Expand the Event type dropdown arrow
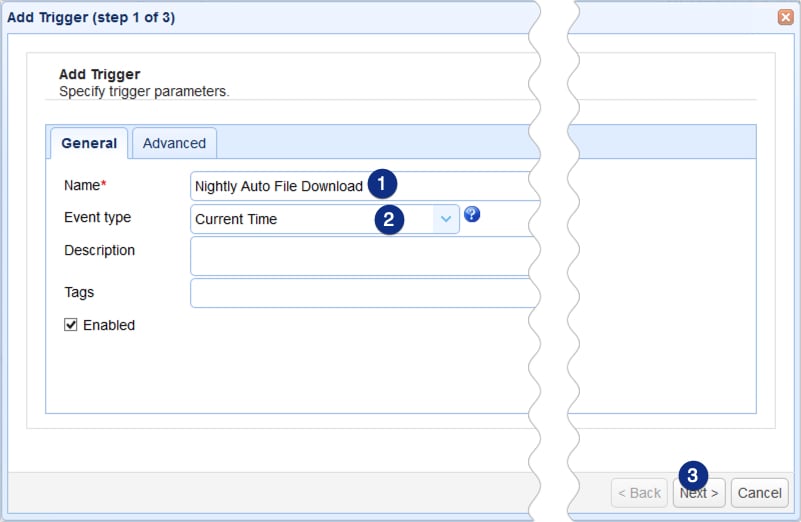801x522 pixels. click(446, 219)
